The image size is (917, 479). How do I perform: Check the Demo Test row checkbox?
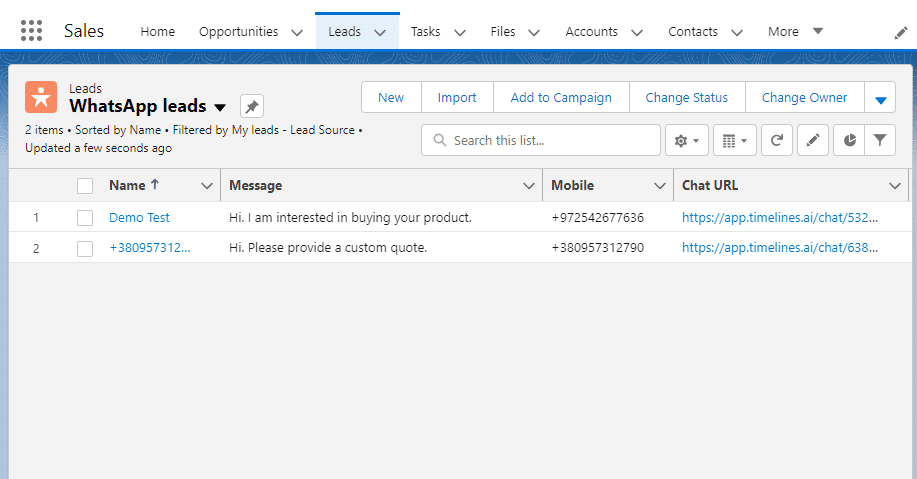(x=85, y=218)
